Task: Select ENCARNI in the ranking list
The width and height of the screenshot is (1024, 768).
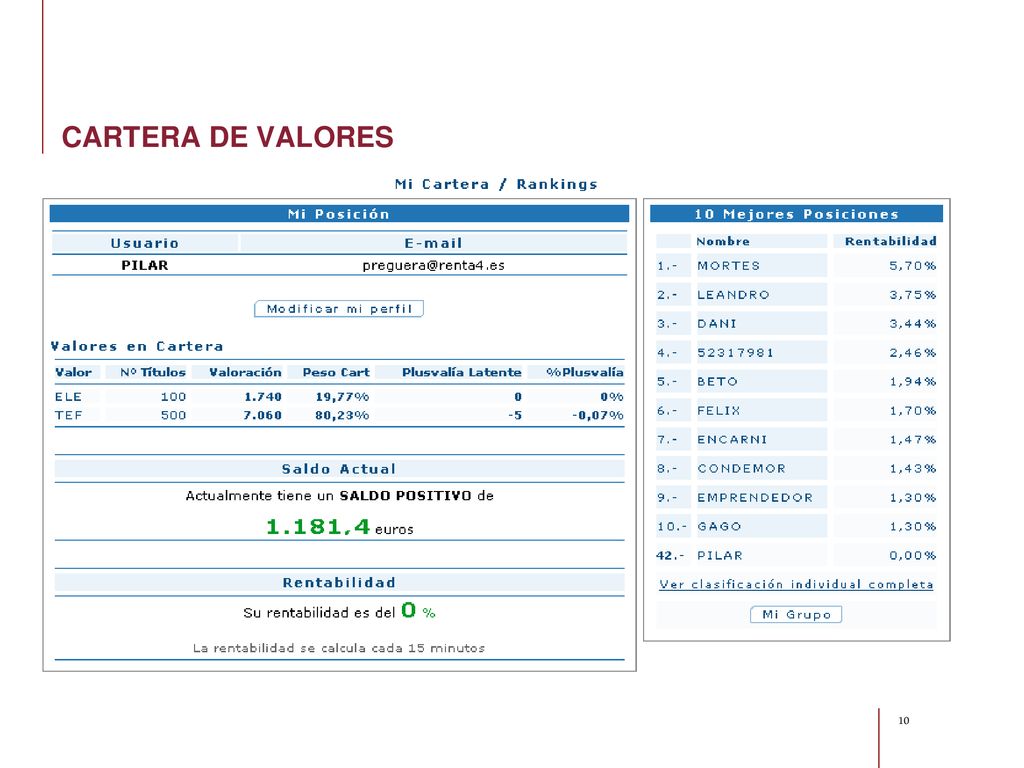Action: [x=732, y=440]
